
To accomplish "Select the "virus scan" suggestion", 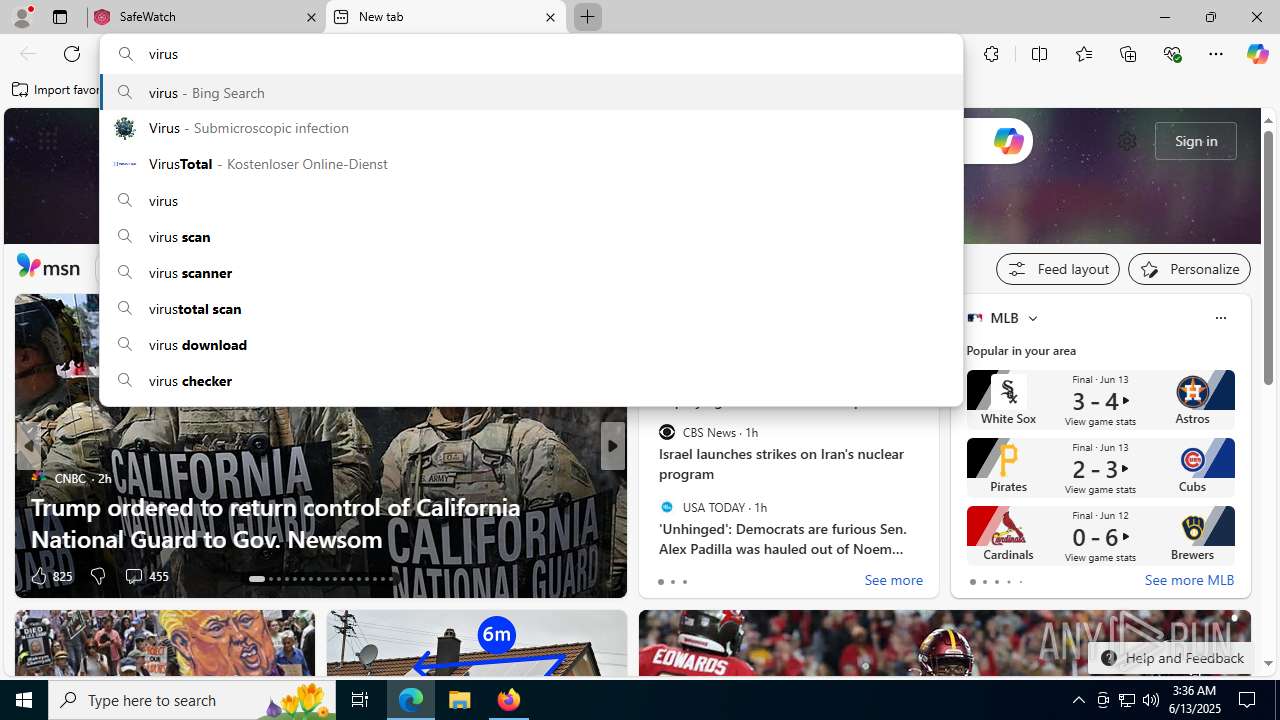I will (531, 237).
